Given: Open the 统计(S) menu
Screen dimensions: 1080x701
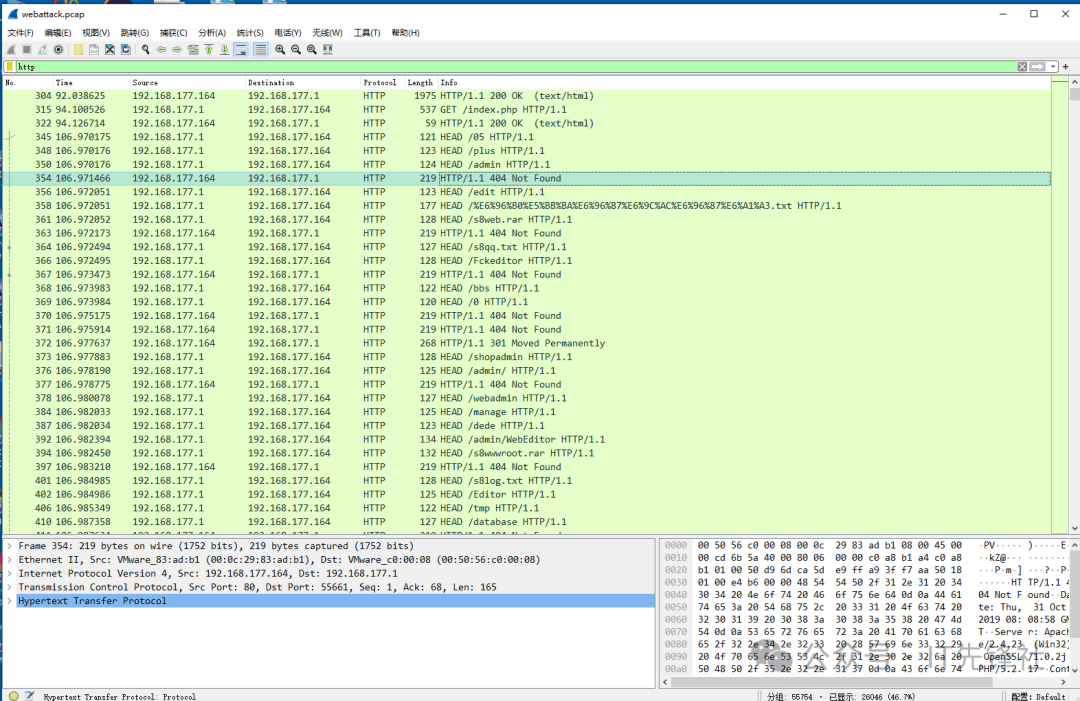Looking at the screenshot, I should coord(250,33).
